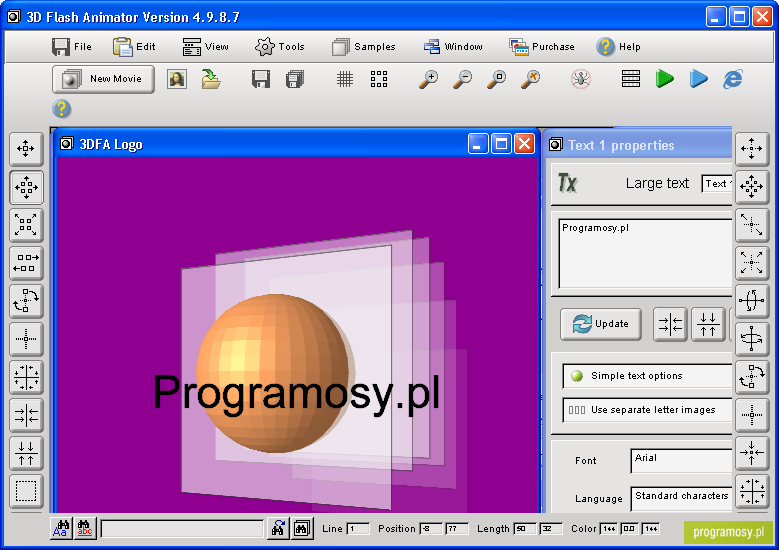Select the dotted move-group tool in left toolbar
Screen dimensions: 779x550
pyautogui.click(x=26, y=187)
